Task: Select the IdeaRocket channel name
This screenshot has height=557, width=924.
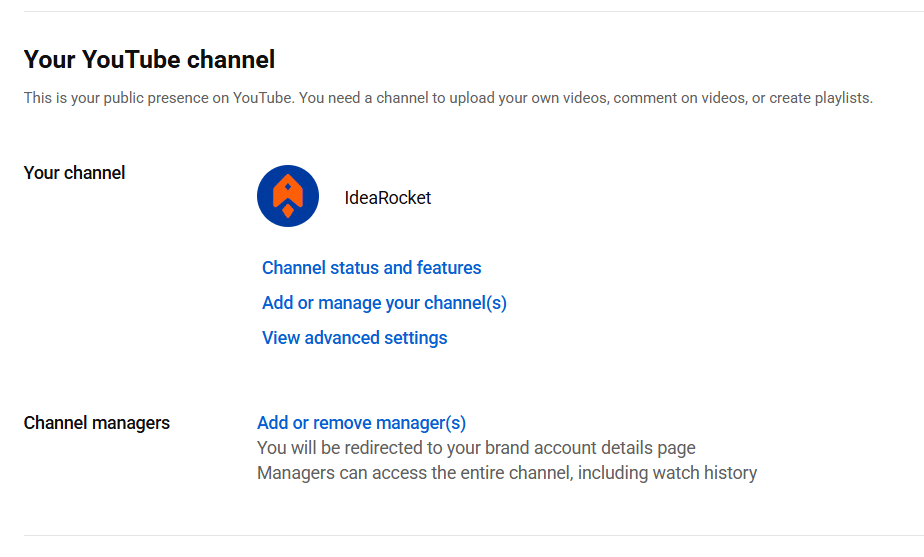Action: 387,198
